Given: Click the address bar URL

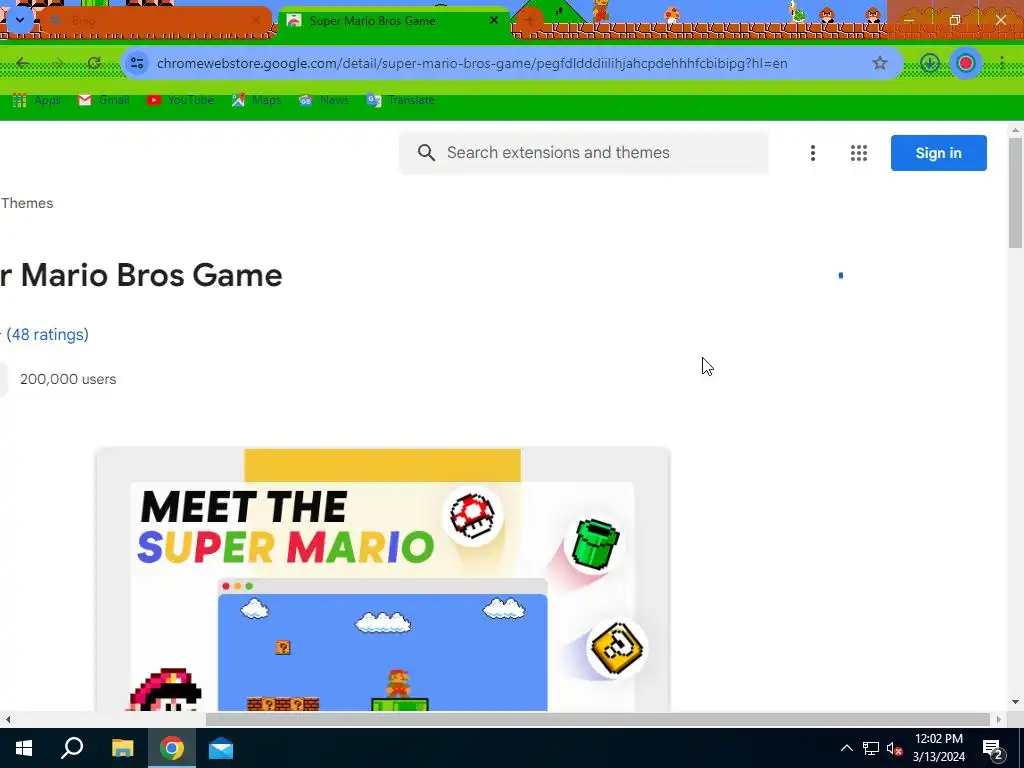Looking at the screenshot, I should [x=472, y=63].
